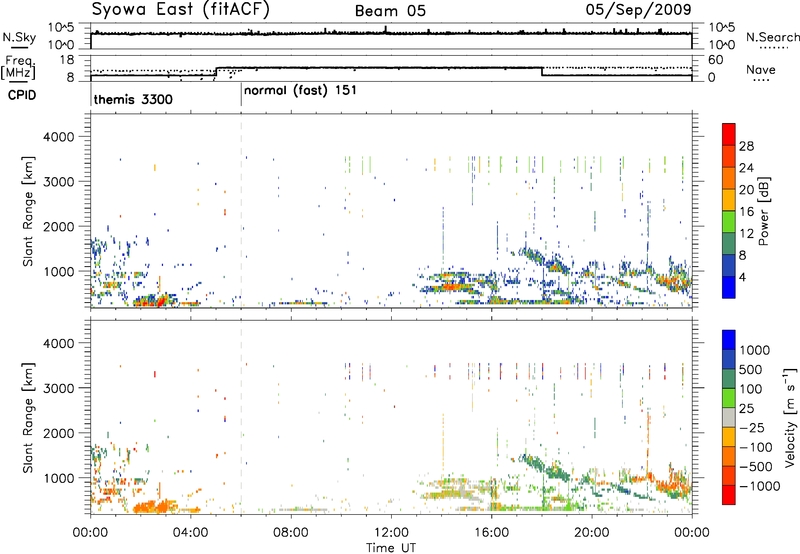The height and width of the screenshot is (554, 800).
Task: Click the 'CPID' row label
Action: [x=22, y=95]
